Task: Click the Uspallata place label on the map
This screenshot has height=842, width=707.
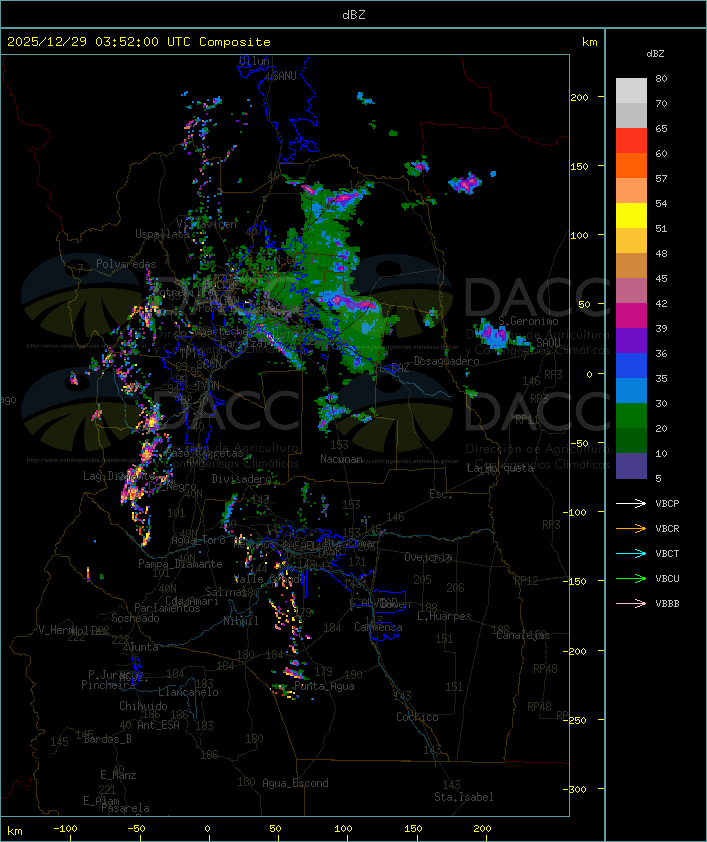Action: tap(162, 234)
